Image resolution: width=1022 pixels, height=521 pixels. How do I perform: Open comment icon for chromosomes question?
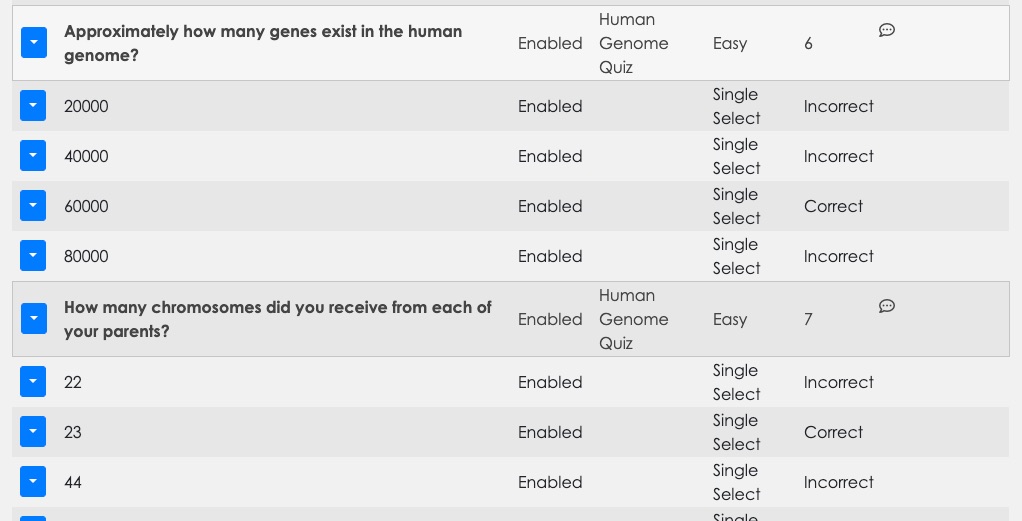pos(886,306)
